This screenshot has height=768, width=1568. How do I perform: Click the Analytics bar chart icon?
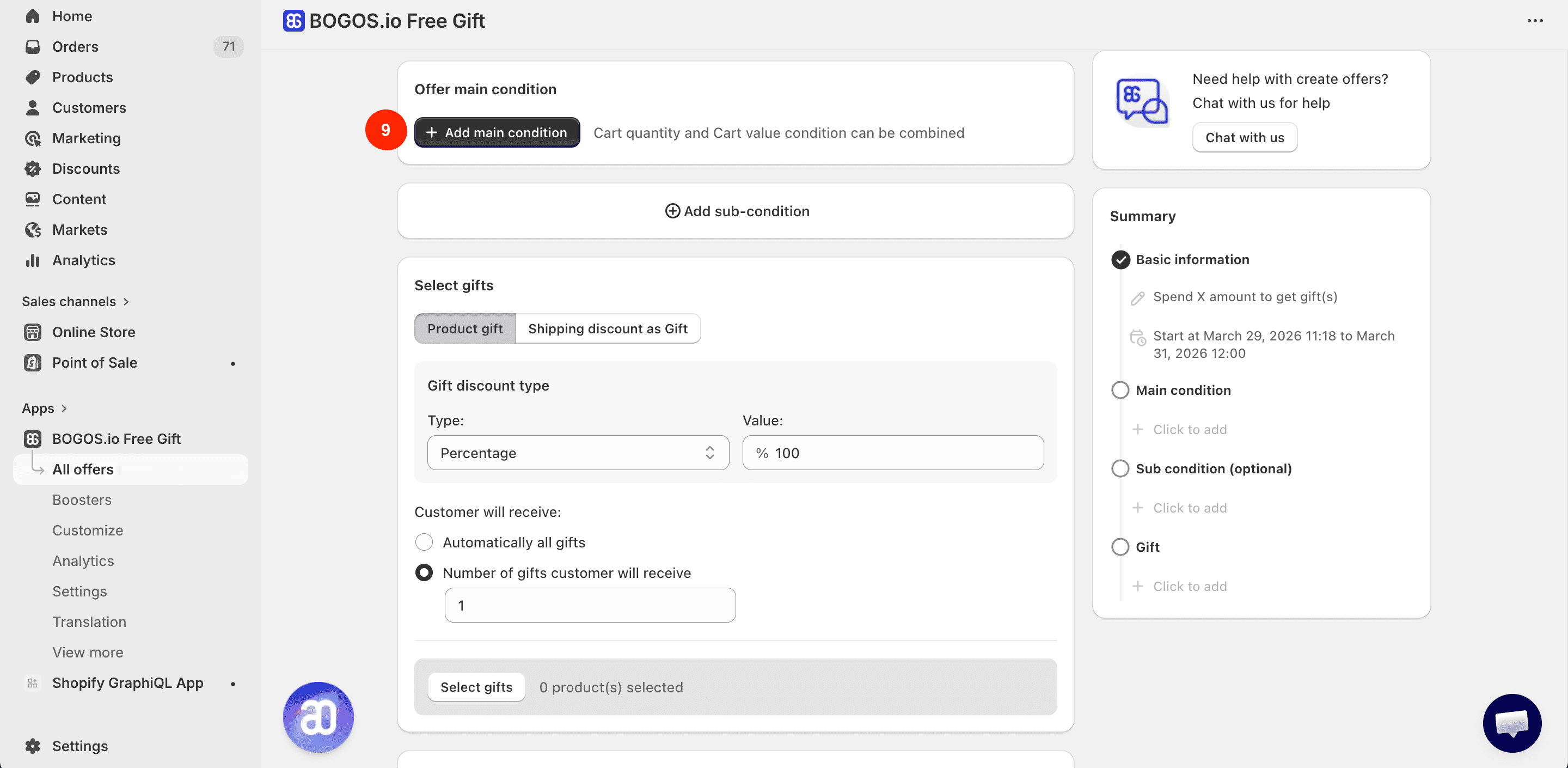33,260
